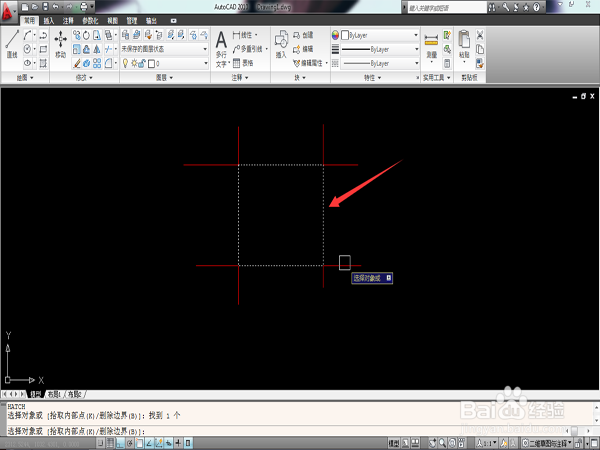
Task: Open the linetype ByLayer dropdown
Action: coord(379,63)
